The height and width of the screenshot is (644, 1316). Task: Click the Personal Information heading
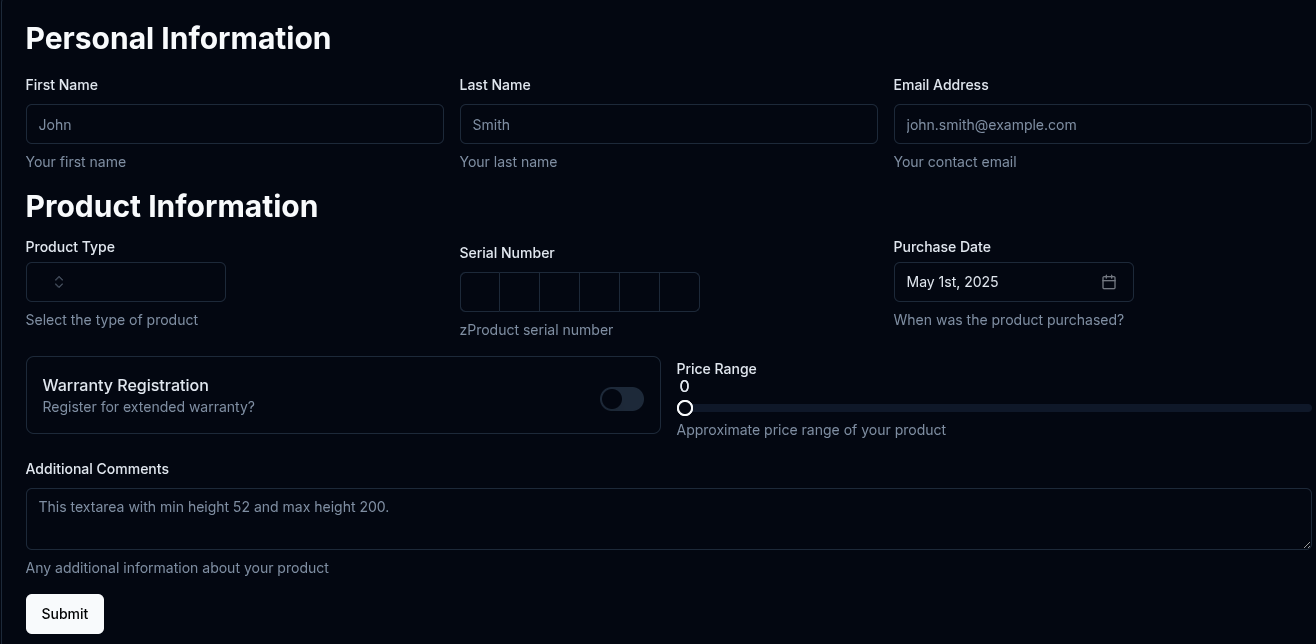click(x=178, y=38)
